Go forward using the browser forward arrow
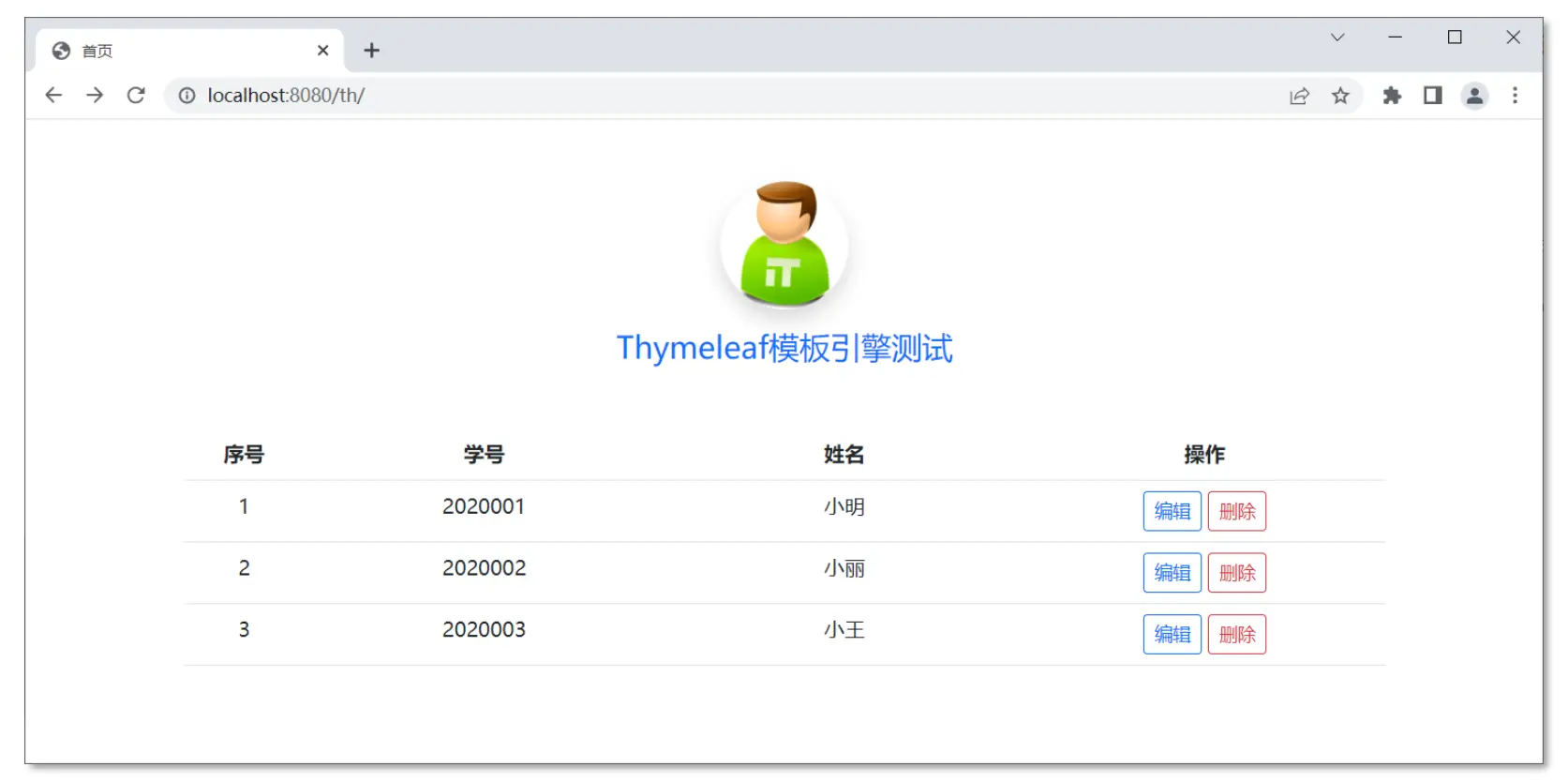The height and width of the screenshot is (782, 1568). click(x=95, y=96)
